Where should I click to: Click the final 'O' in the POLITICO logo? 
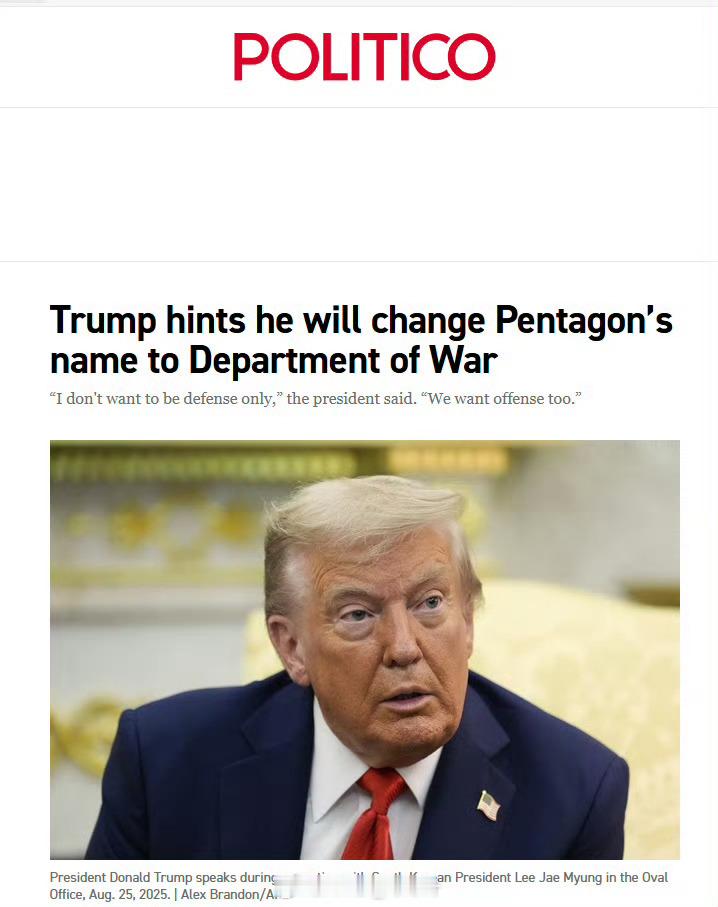[471, 57]
